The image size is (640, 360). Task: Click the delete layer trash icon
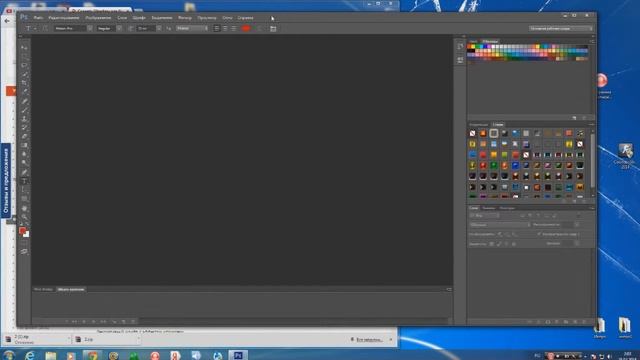point(584,322)
